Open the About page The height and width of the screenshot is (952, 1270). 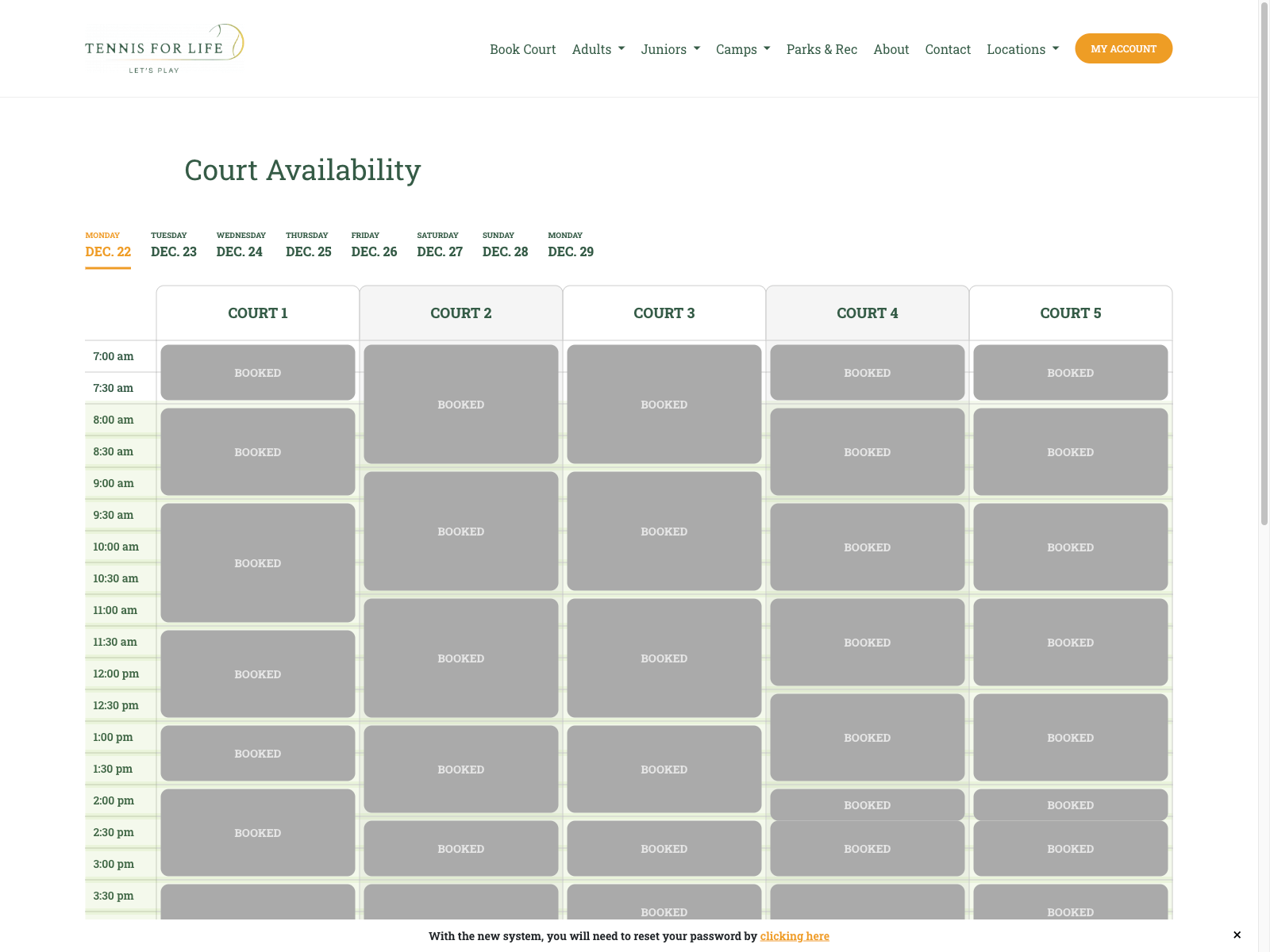(891, 49)
